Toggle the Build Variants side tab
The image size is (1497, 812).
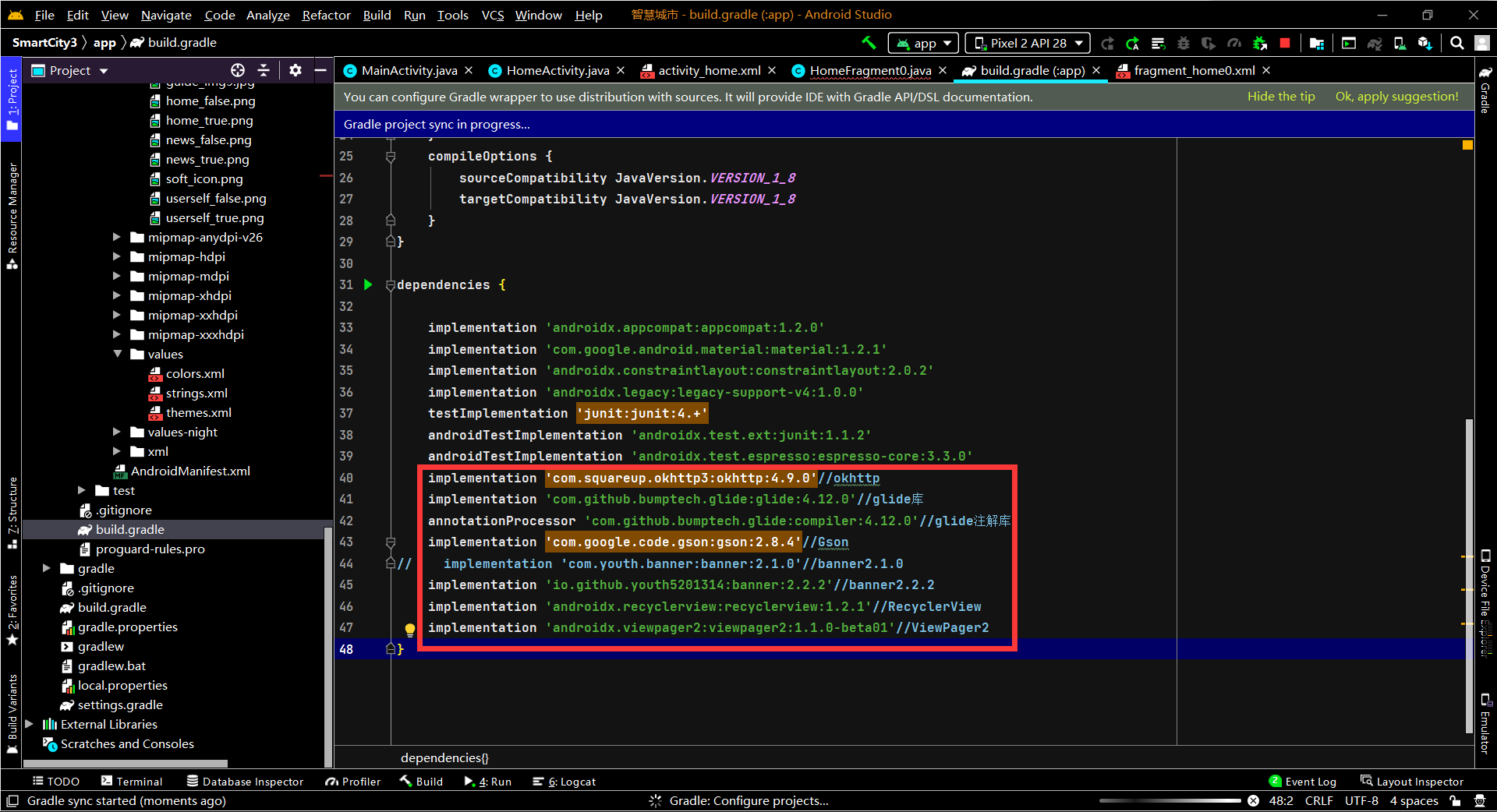pos(12,715)
